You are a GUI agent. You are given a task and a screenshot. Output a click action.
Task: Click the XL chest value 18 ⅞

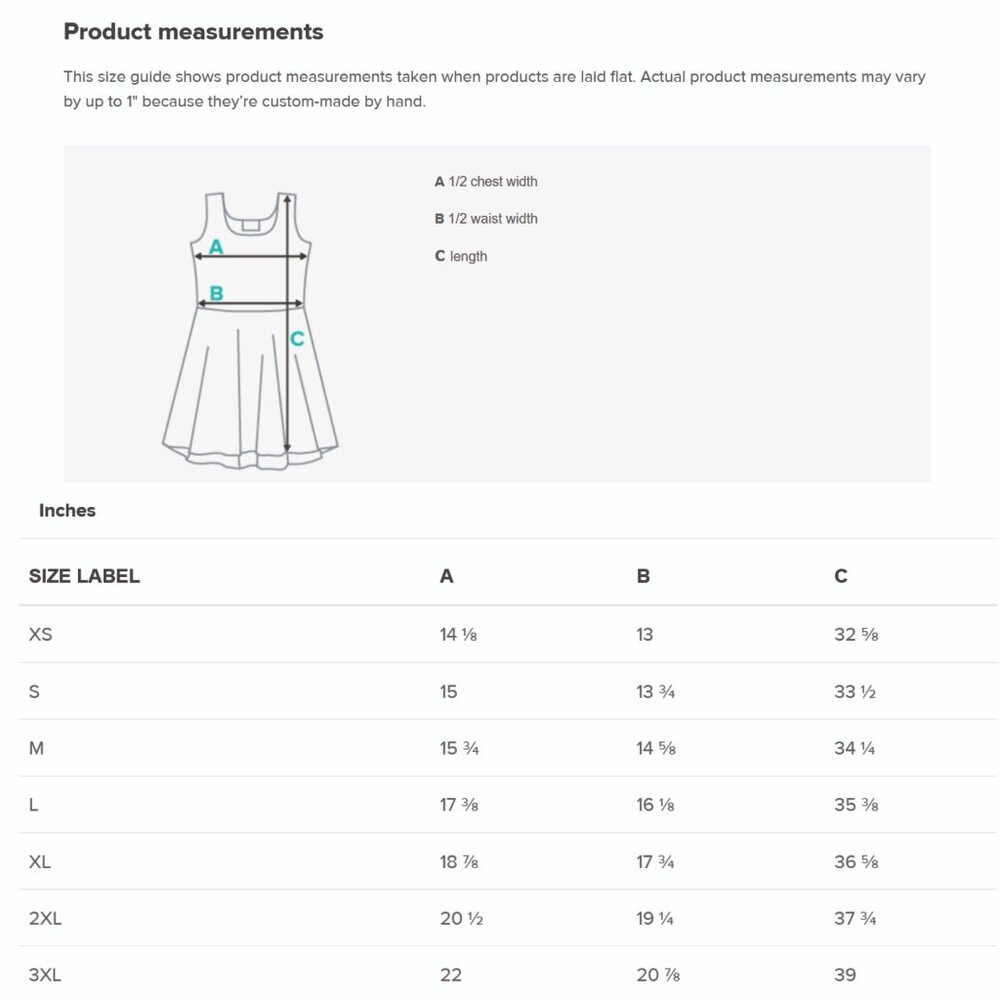coord(459,862)
